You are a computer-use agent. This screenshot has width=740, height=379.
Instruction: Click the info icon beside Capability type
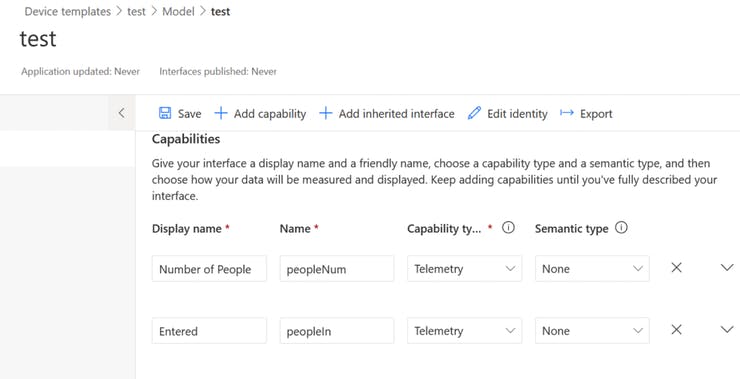point(508,227)
